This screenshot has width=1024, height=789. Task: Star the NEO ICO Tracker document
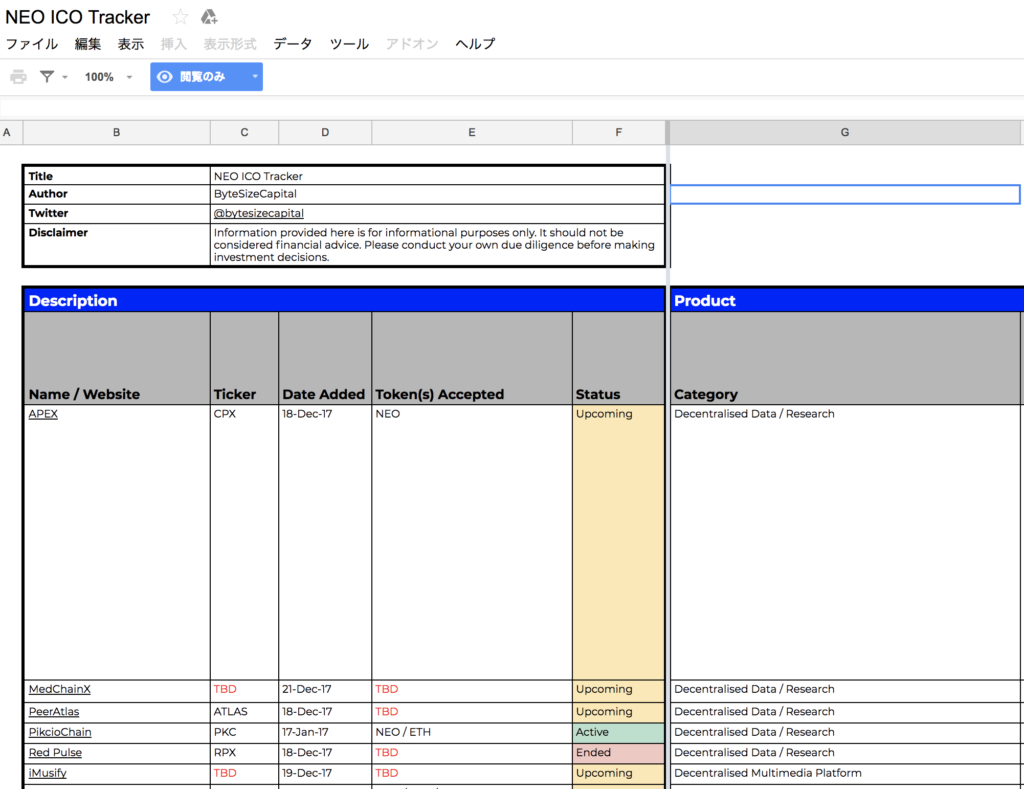pyautogui.click(x=180, y=17)
